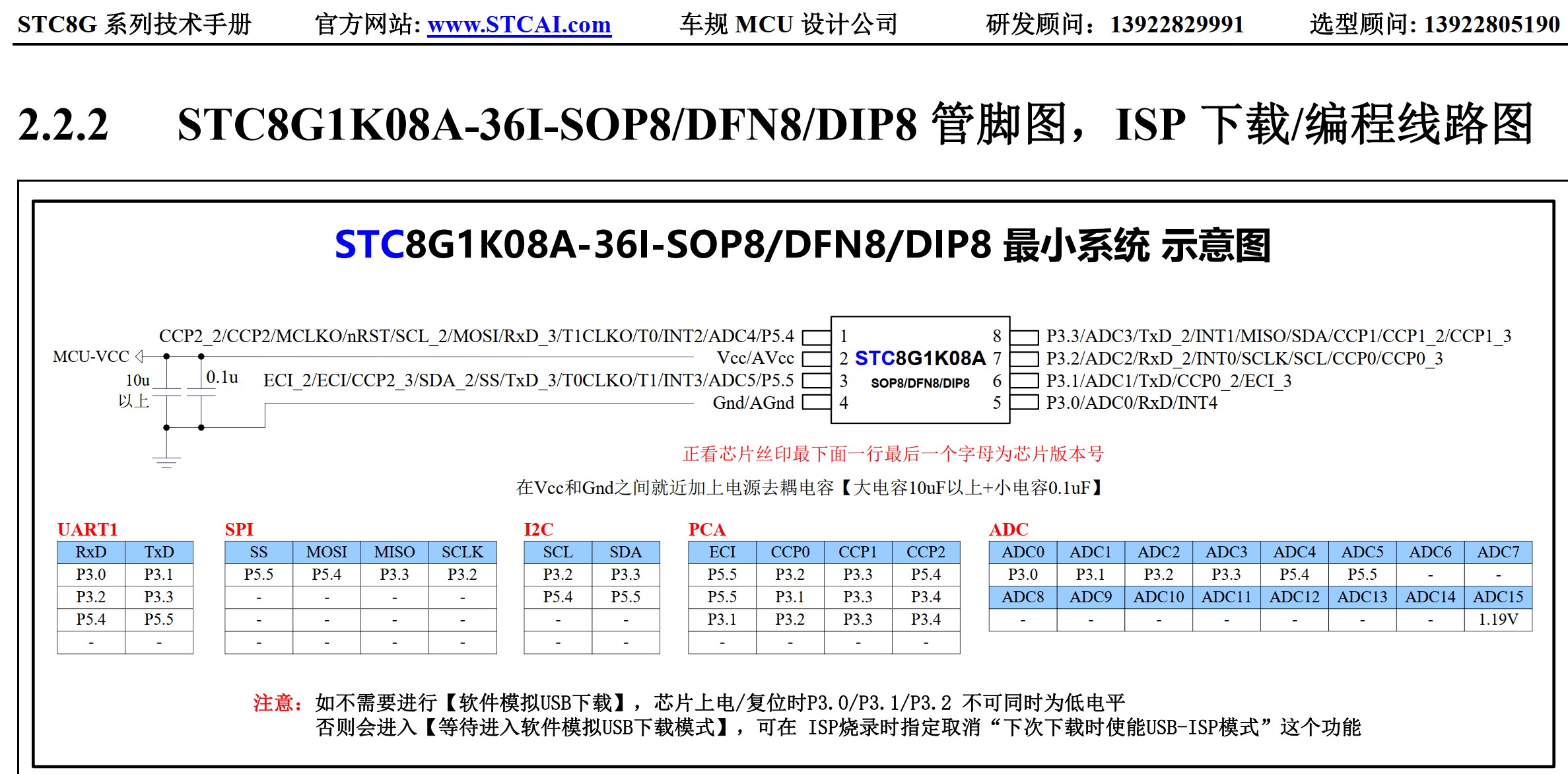
Task: Select the pin 8 label starting with P3.3/ADC3
Action: (x=1279, y=336)
